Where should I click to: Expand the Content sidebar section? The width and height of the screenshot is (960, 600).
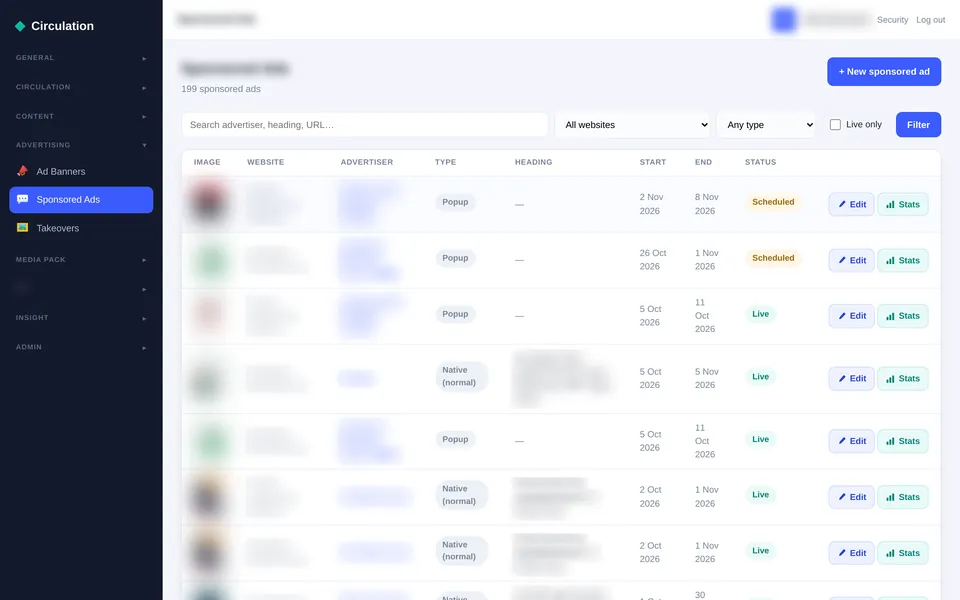(x=81, y=116)
